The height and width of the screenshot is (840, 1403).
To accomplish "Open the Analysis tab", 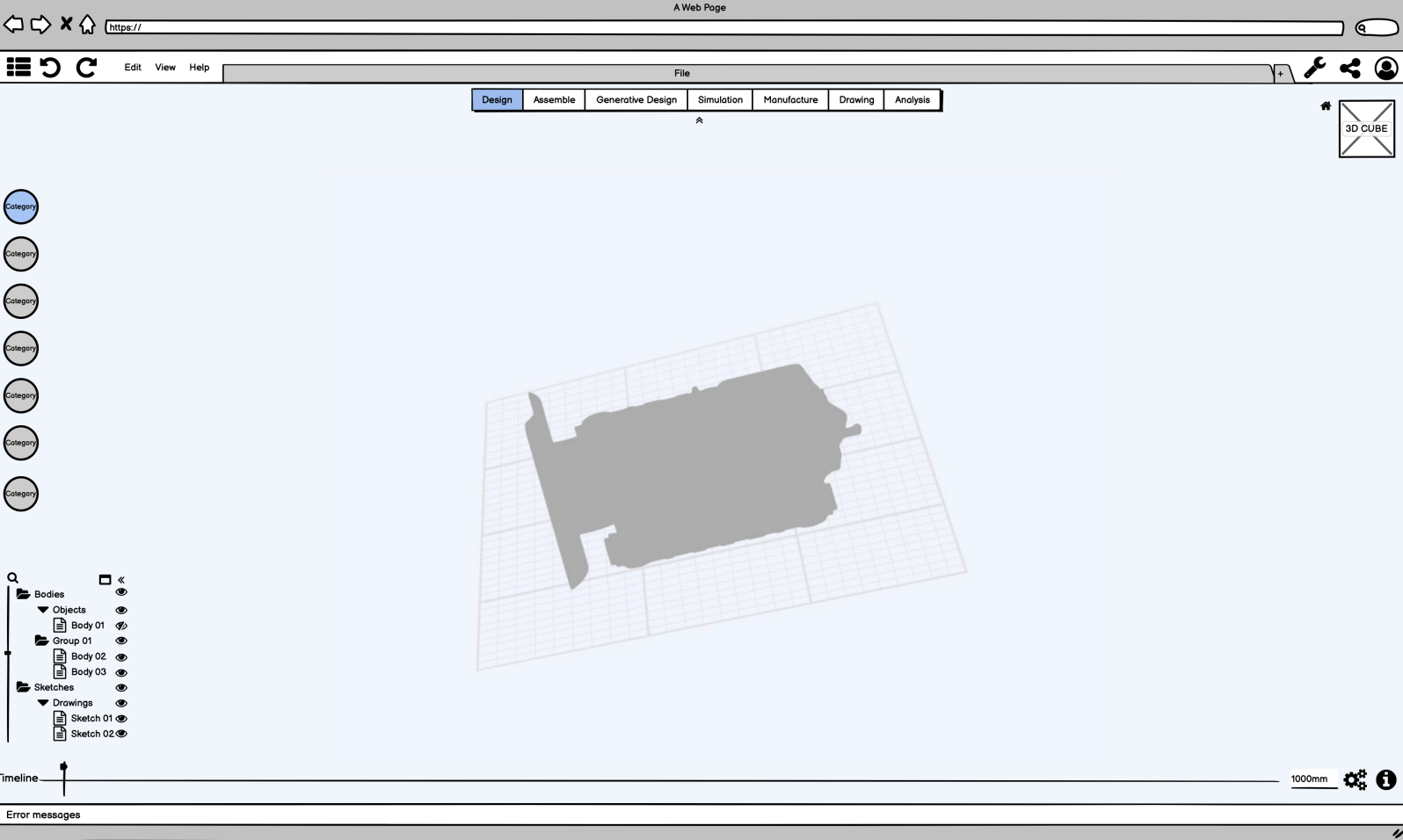I will point(912,100).
